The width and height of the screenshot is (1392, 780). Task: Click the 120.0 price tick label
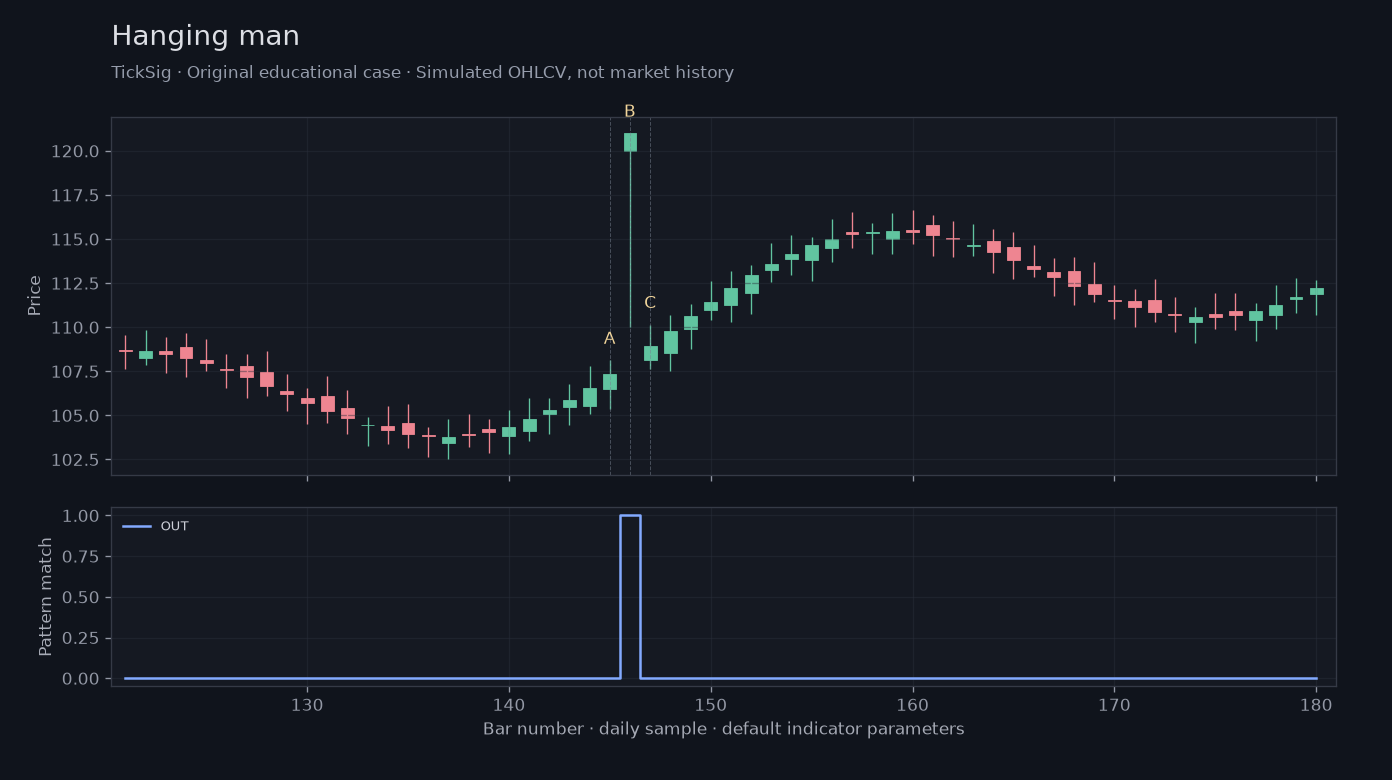(75, 152)
